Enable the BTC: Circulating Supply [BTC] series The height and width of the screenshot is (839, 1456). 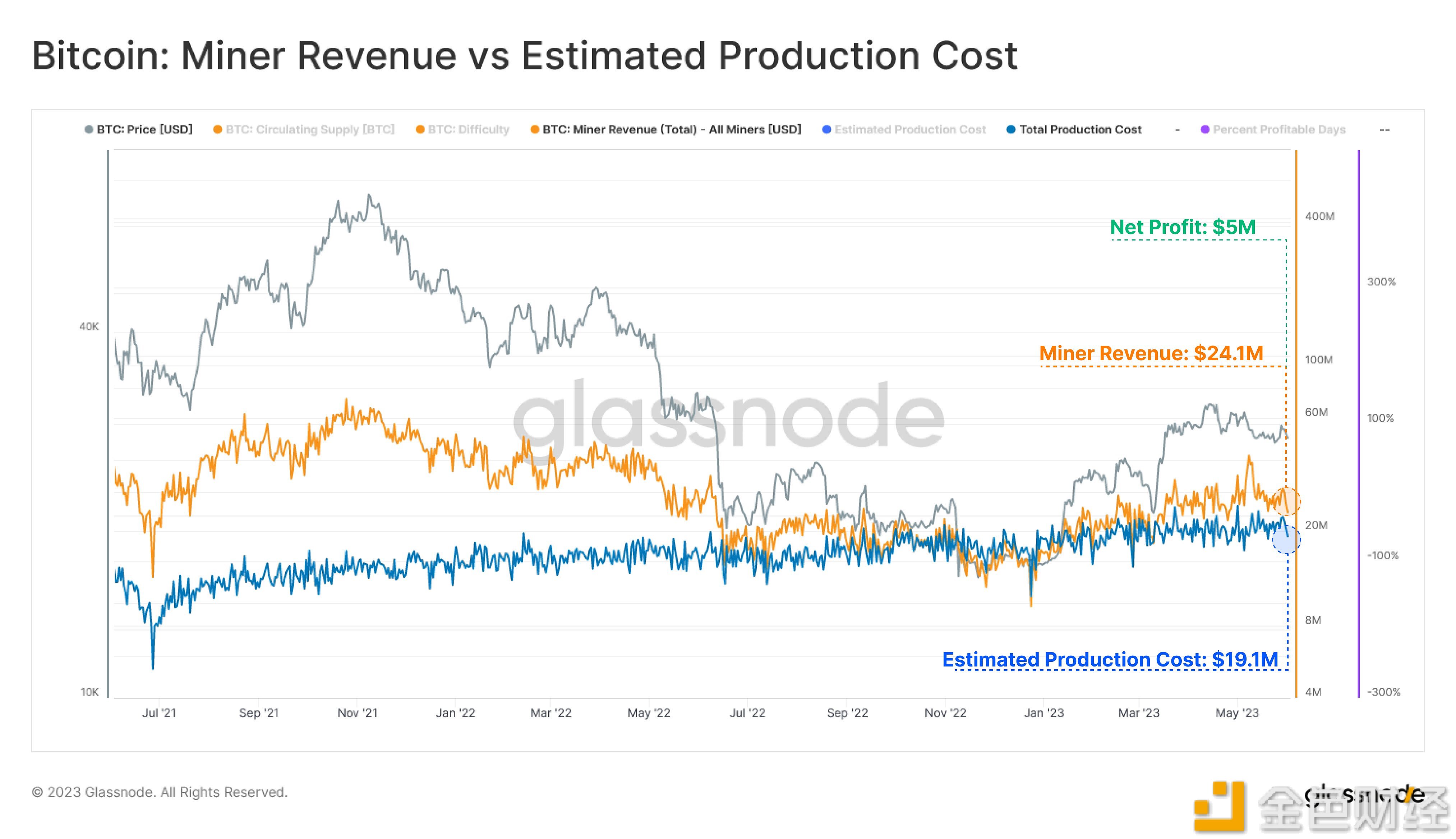click(304, 129)
